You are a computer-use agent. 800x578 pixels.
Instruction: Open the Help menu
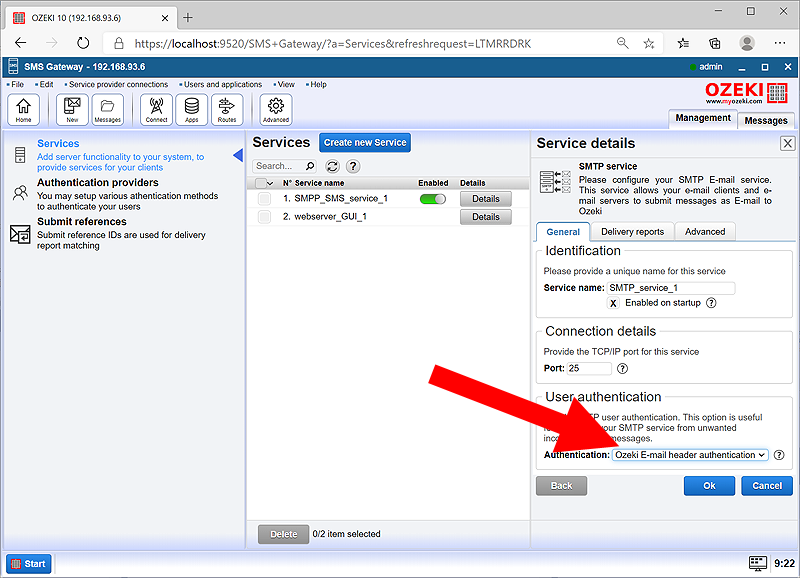pyautogui.click(x=318, y=85)
